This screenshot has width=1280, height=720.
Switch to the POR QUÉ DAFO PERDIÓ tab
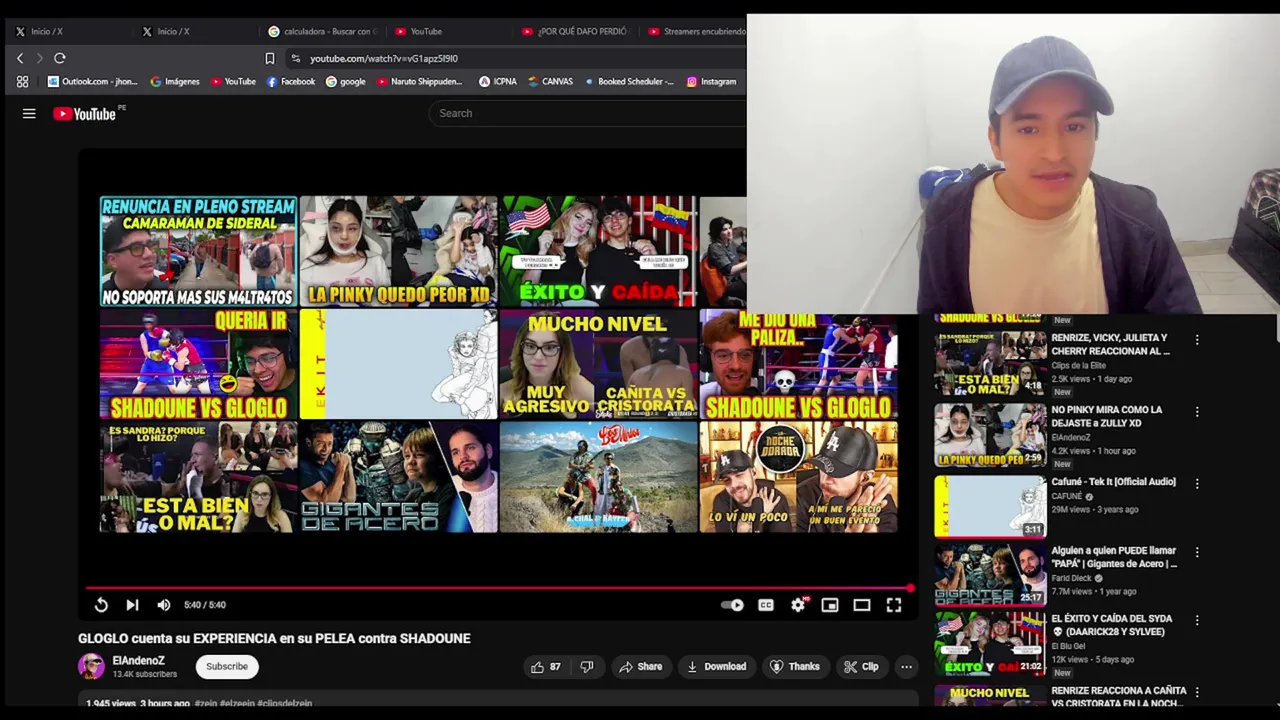point(574,31)
